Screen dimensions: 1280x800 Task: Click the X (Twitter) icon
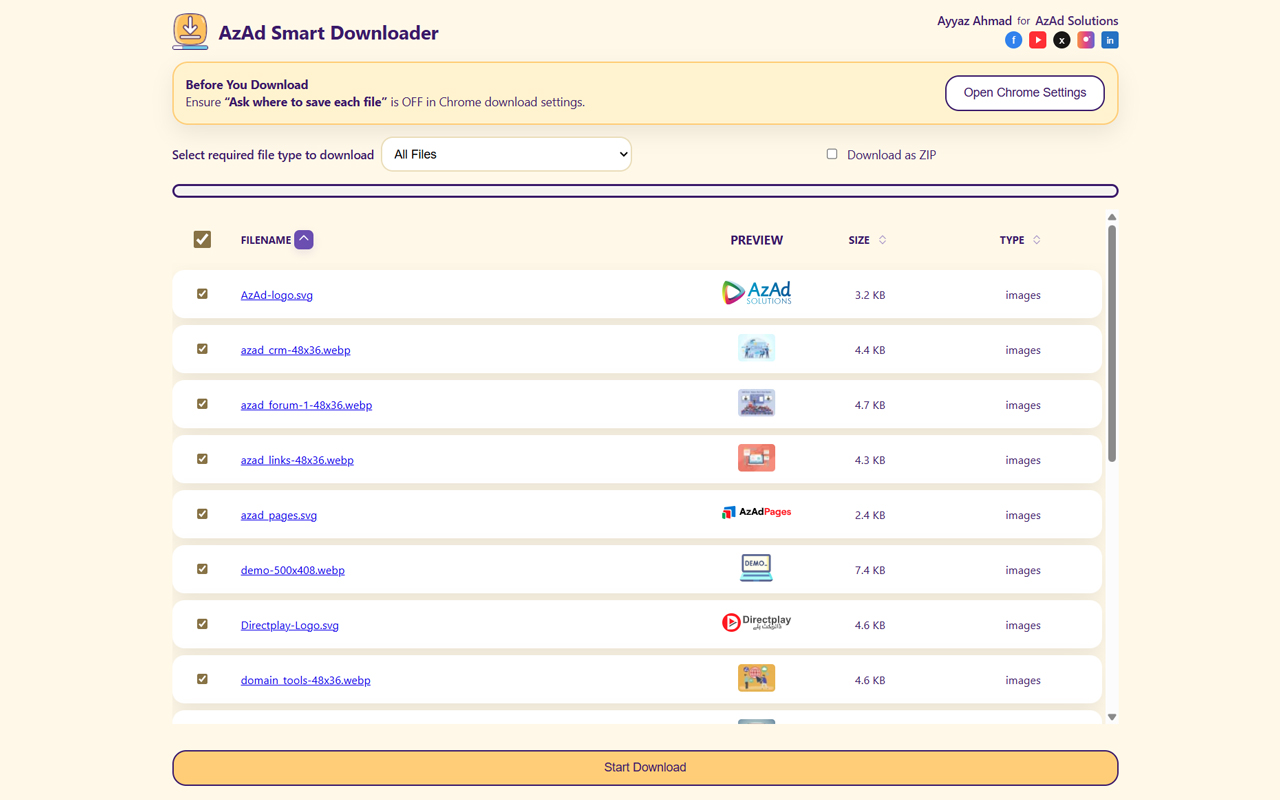[x=1061, y=40]
